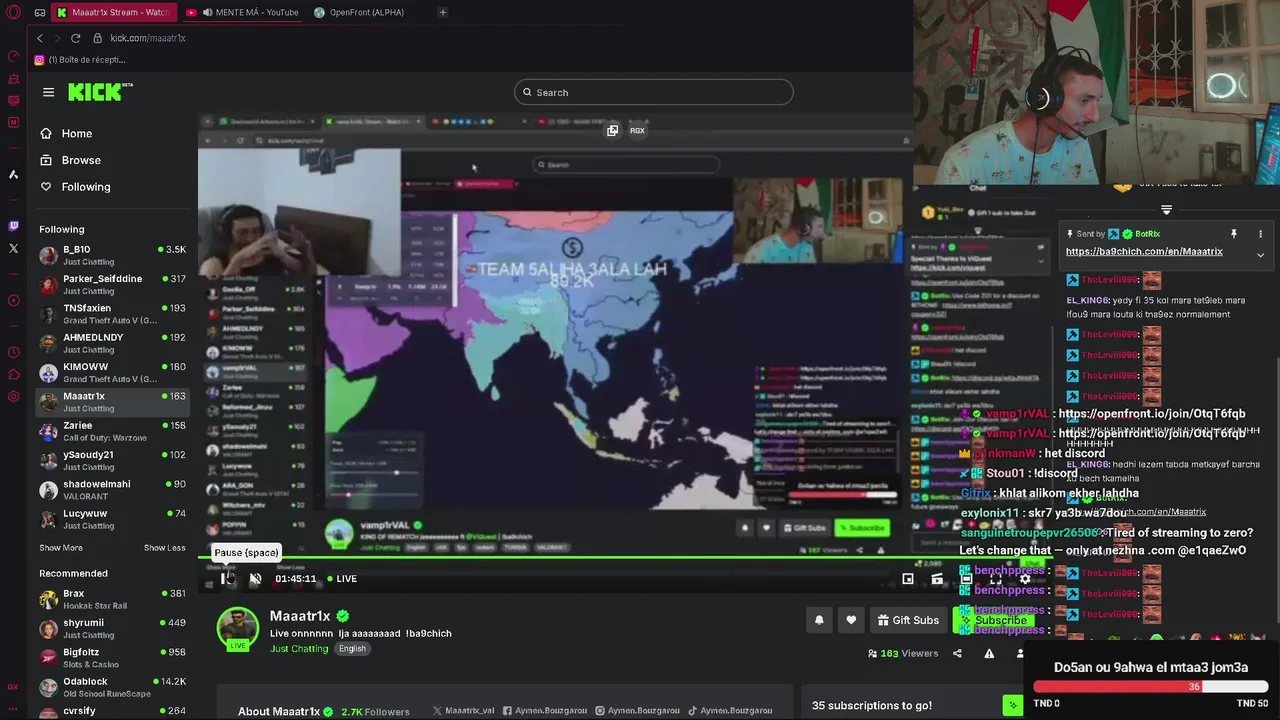Open Instagram Boîte de réception bookmark
This screenshot has height=720, width=1280.
[81, 60]
